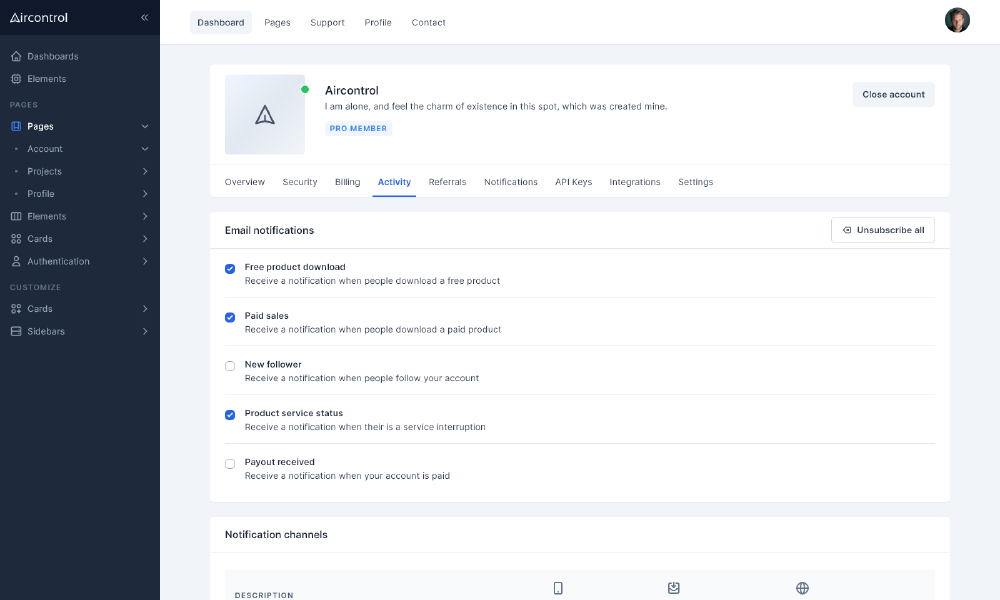Uncheck the Free product download notification
Viewport: 1000px width, 600px height.
[230, 269]
